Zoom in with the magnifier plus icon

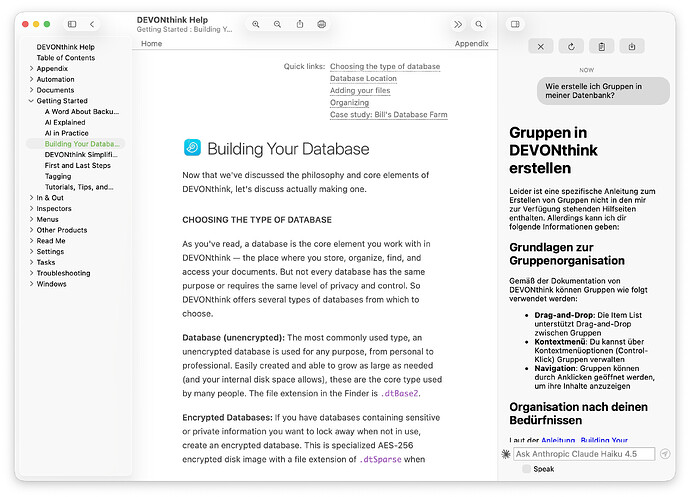[256, 24]
